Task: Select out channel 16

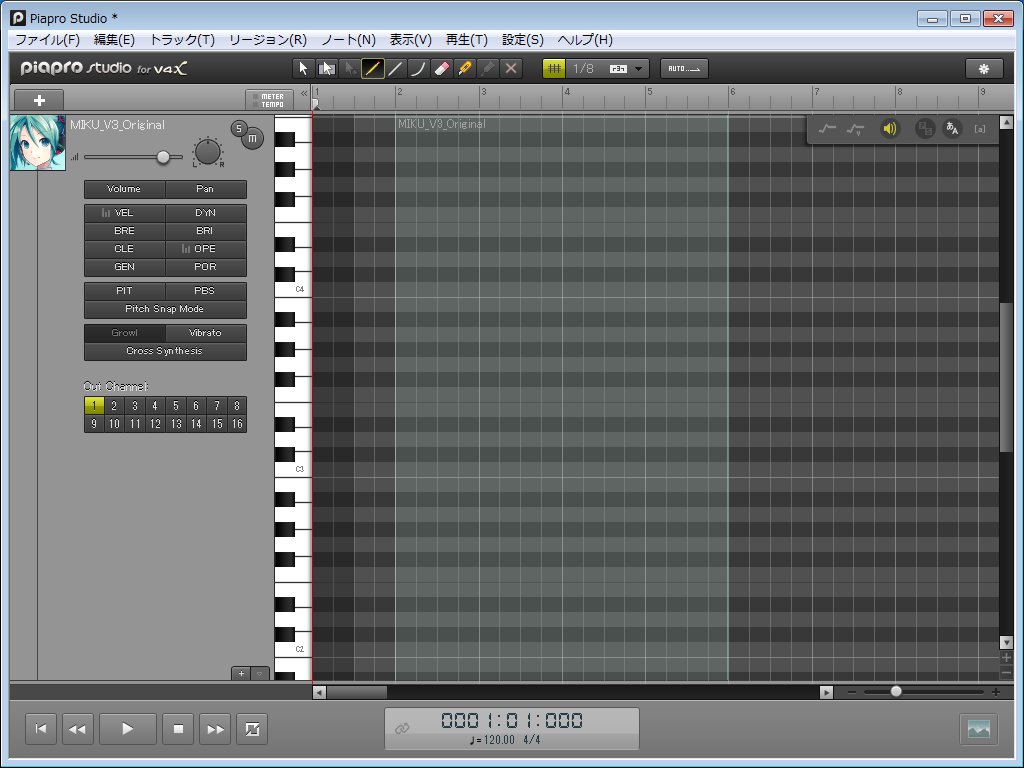Action: [237, 424]
